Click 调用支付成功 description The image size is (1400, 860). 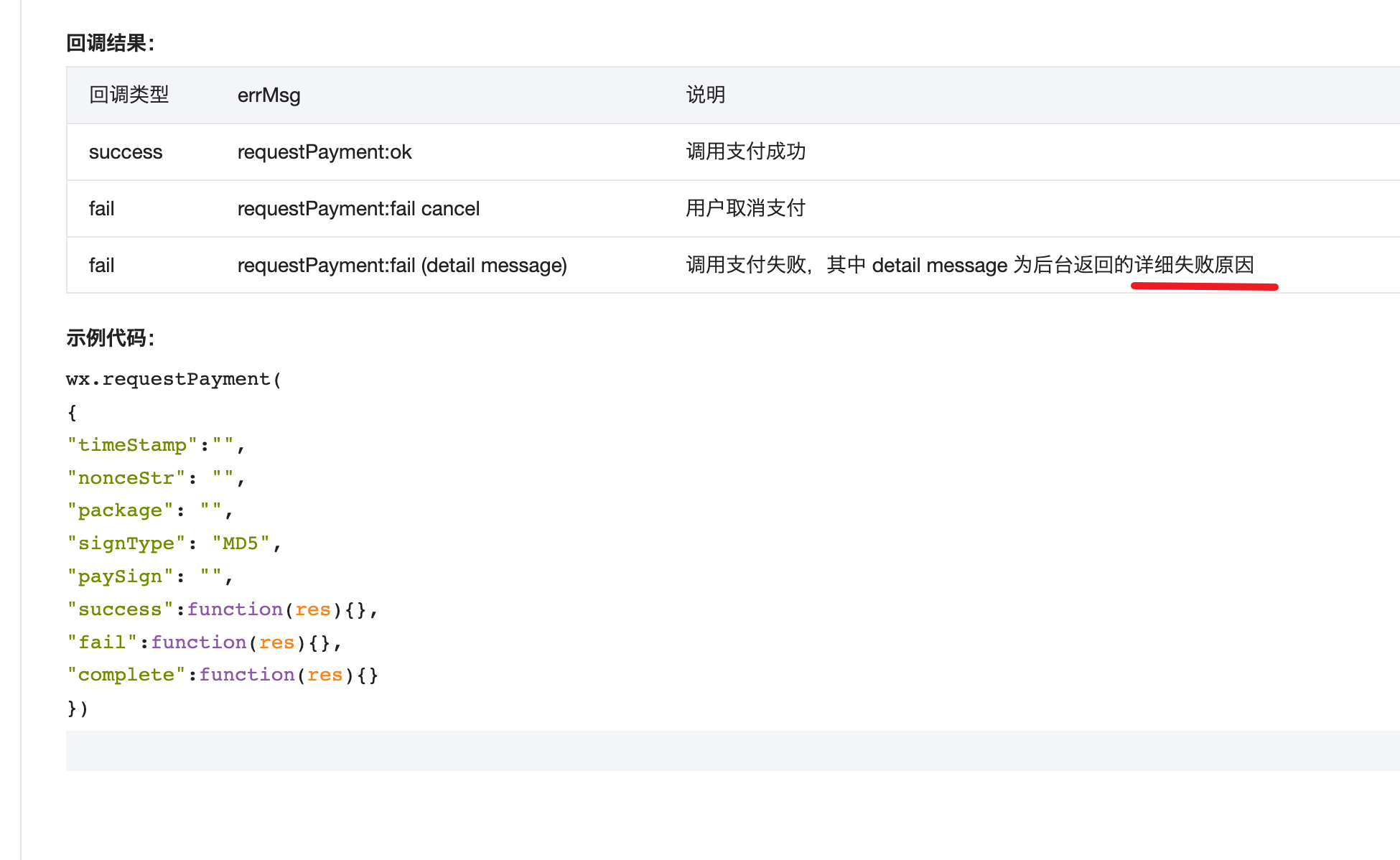745,151
